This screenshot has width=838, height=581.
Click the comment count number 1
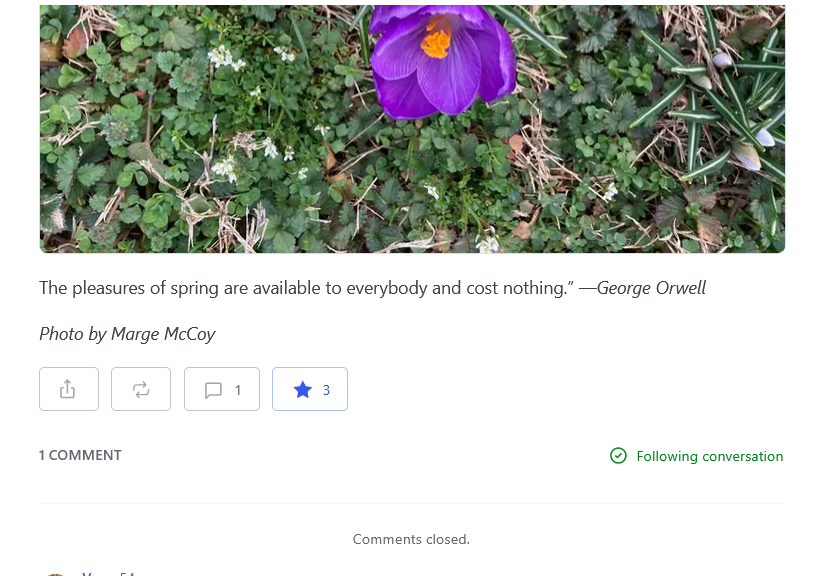coord(238,390)
